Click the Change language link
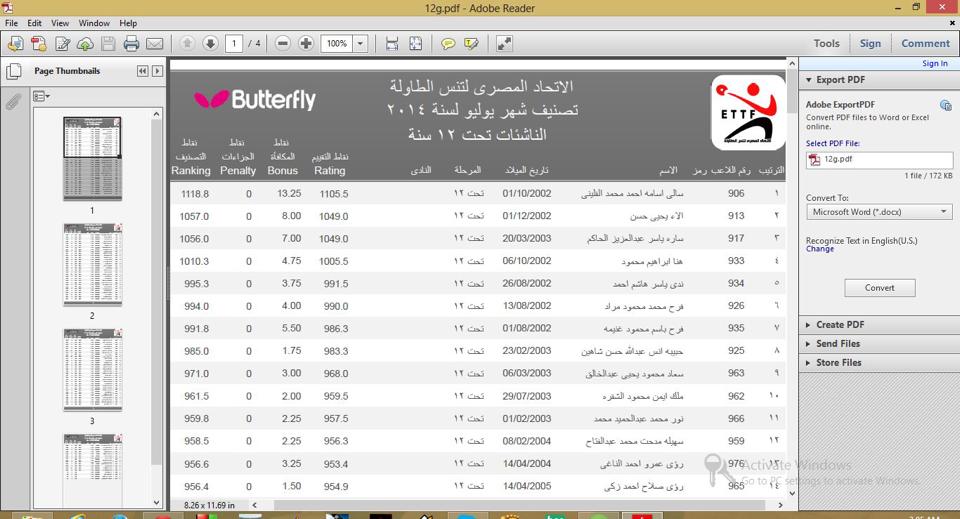This screenshot has width=960, height=519. click(820, 249)
